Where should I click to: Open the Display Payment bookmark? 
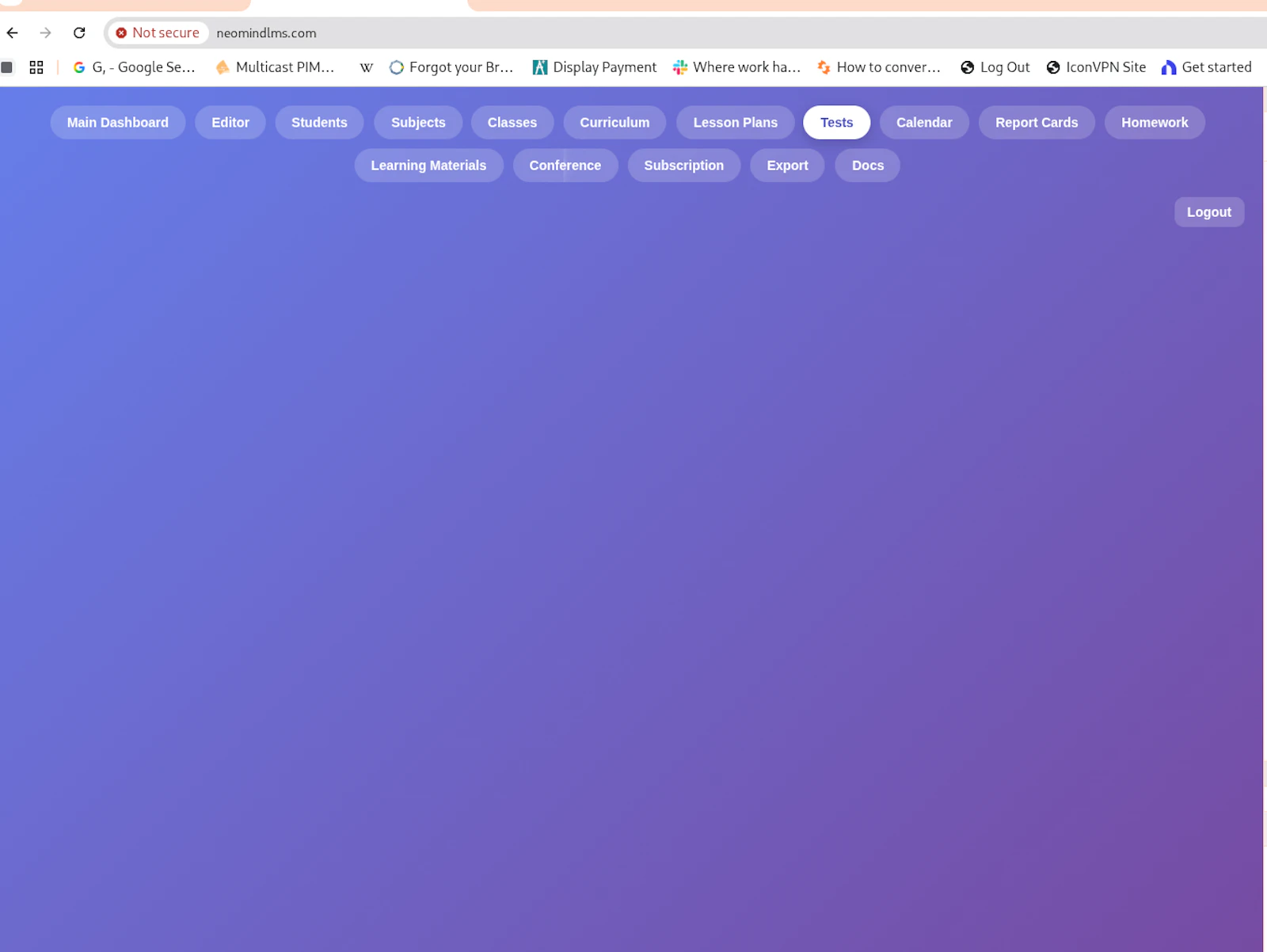(595, 67)
